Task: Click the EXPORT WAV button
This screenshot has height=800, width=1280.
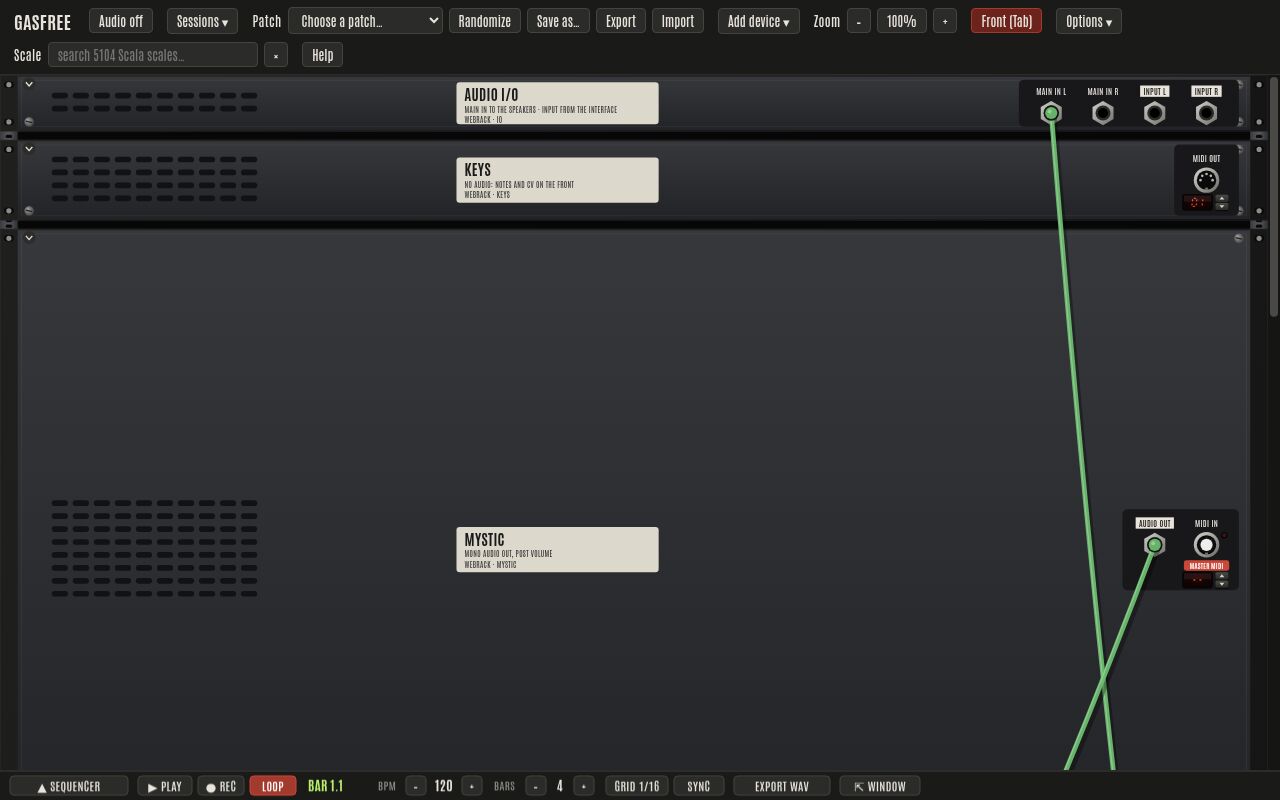Action: click(x=782, y=786)
